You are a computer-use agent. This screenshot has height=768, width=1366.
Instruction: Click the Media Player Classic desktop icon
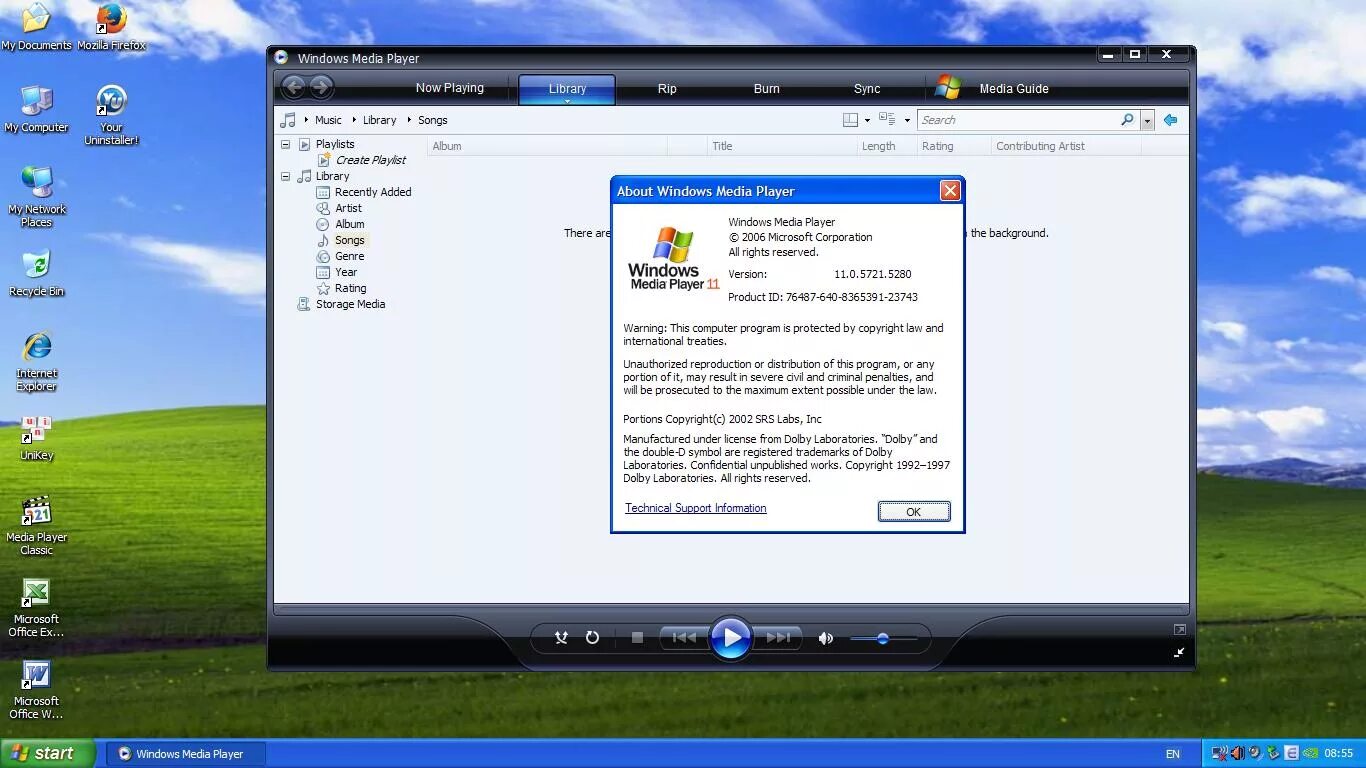pyautogui.click(x=36, y=526)
